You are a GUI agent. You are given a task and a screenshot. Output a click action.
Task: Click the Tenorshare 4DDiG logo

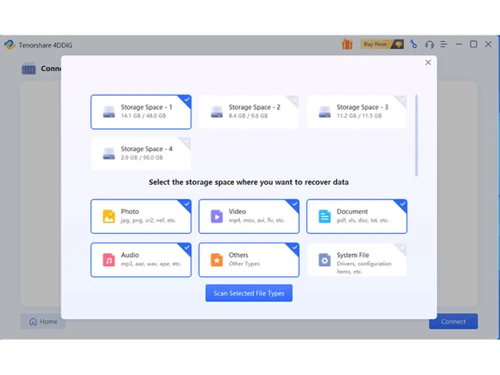pyautogui.click(x=9, y=45)
